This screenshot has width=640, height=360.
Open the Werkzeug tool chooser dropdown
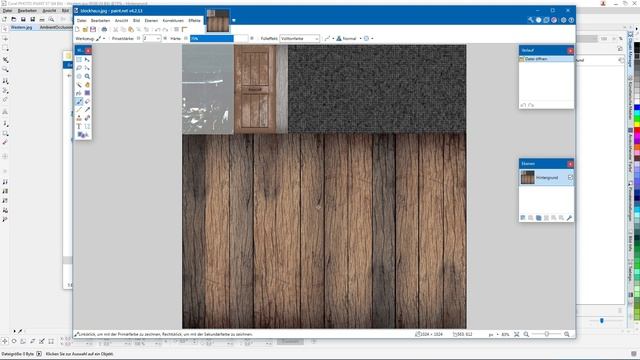pyautogui.click(x=100, y=38)
